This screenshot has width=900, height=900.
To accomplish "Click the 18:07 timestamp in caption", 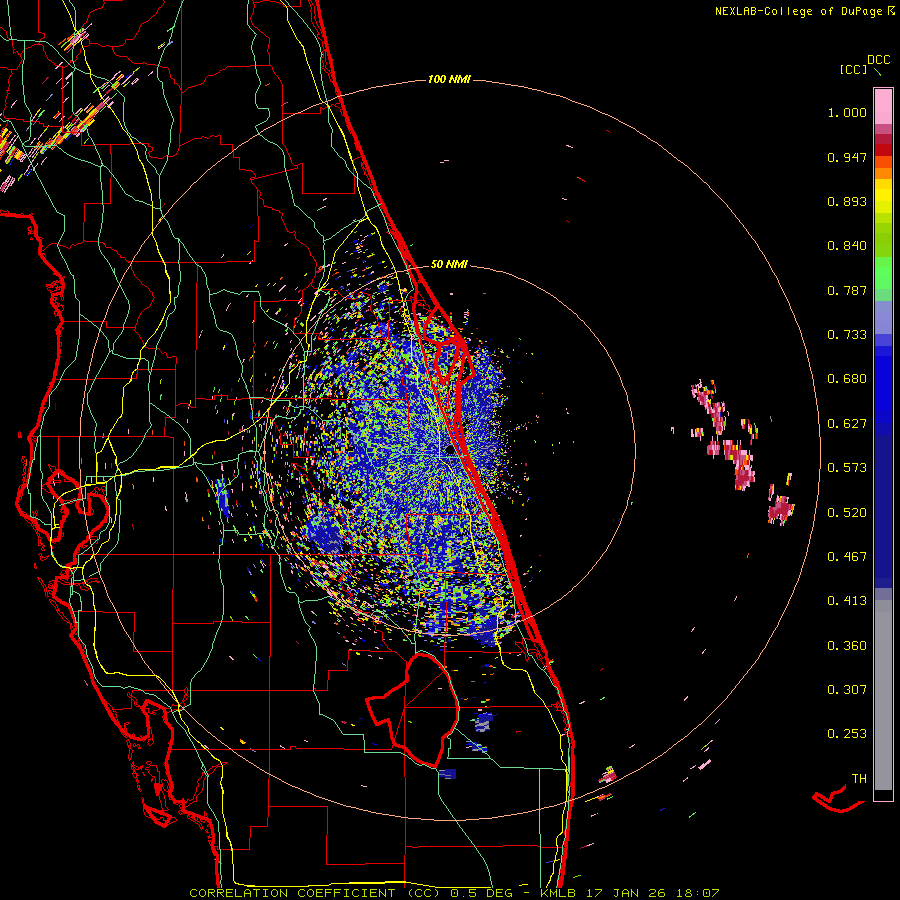I will (699, 893).
